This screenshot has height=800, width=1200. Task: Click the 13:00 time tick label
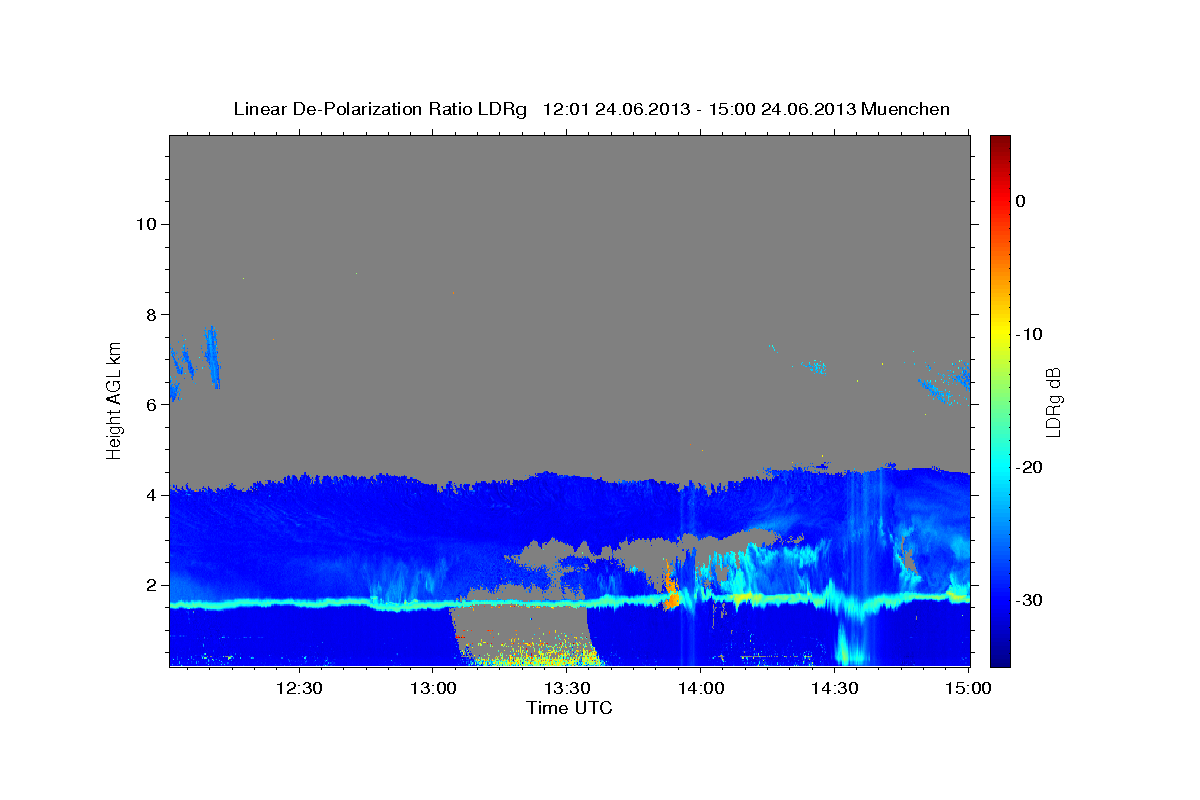pos(433,689)
